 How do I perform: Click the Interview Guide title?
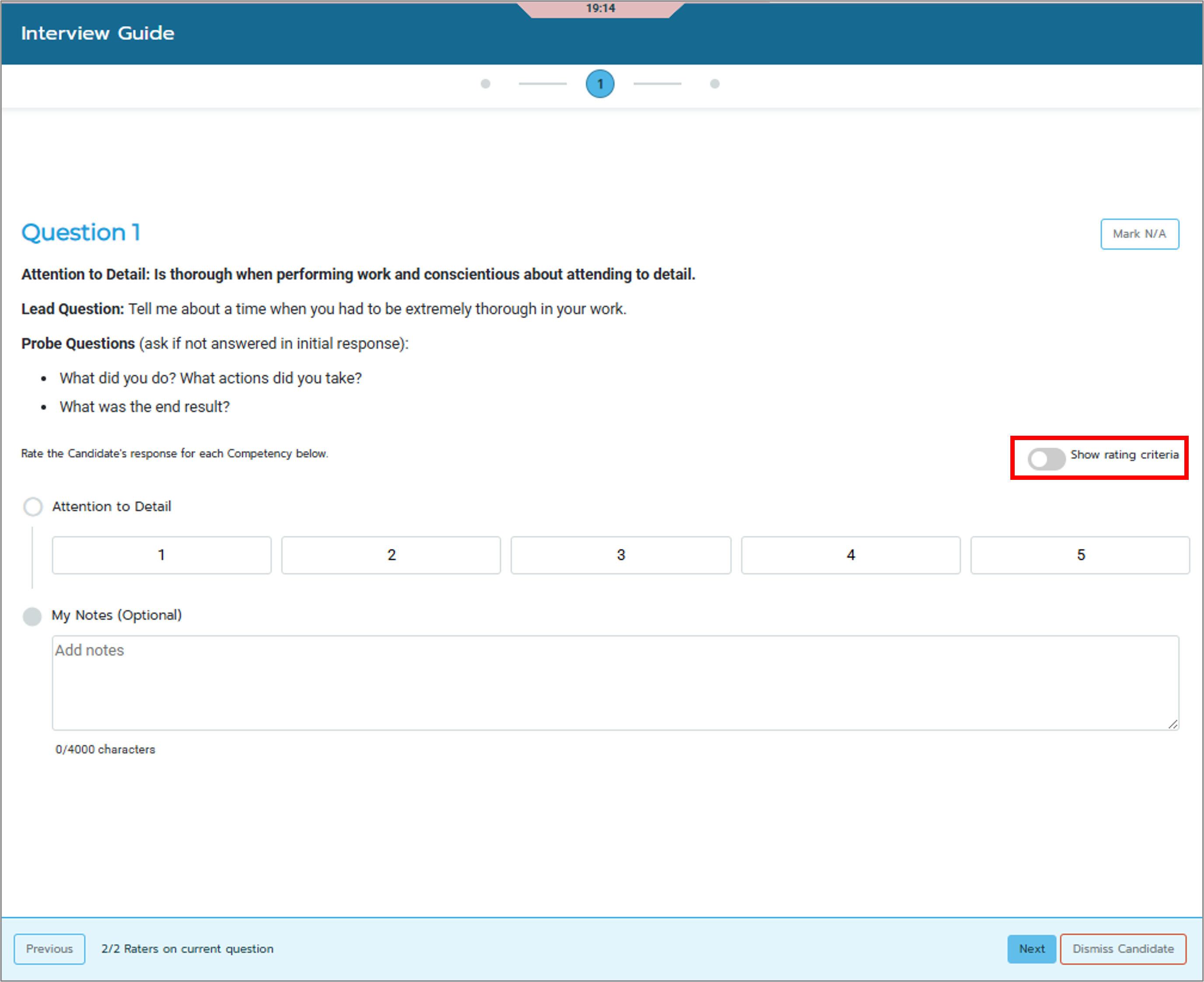click(98, 33)
